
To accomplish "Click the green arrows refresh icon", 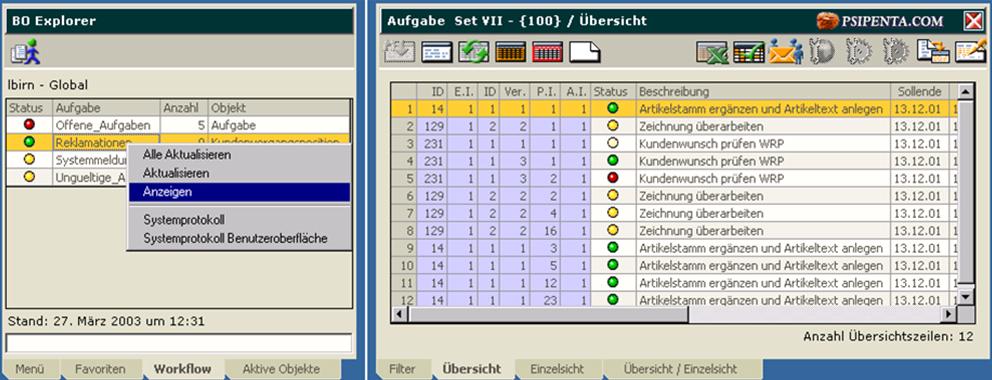I will click(x=474, y=52).
